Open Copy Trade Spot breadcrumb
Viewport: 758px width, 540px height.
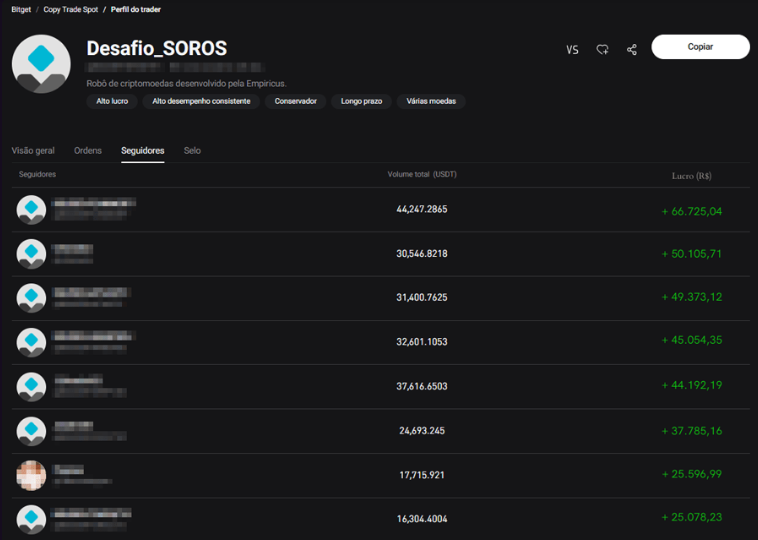coord(69,9)
